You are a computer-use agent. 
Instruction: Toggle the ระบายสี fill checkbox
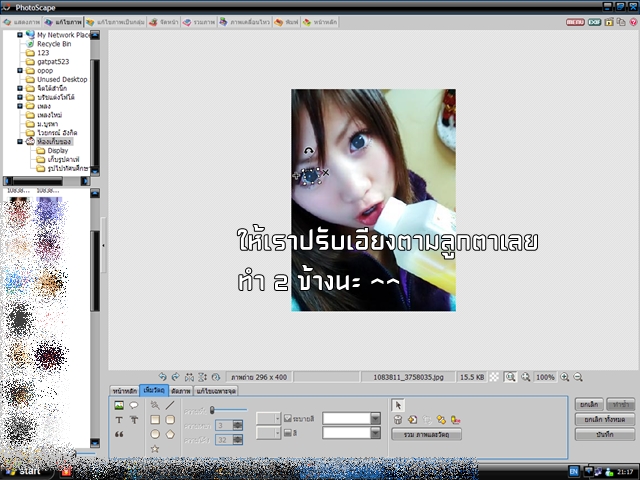point(288,418)
